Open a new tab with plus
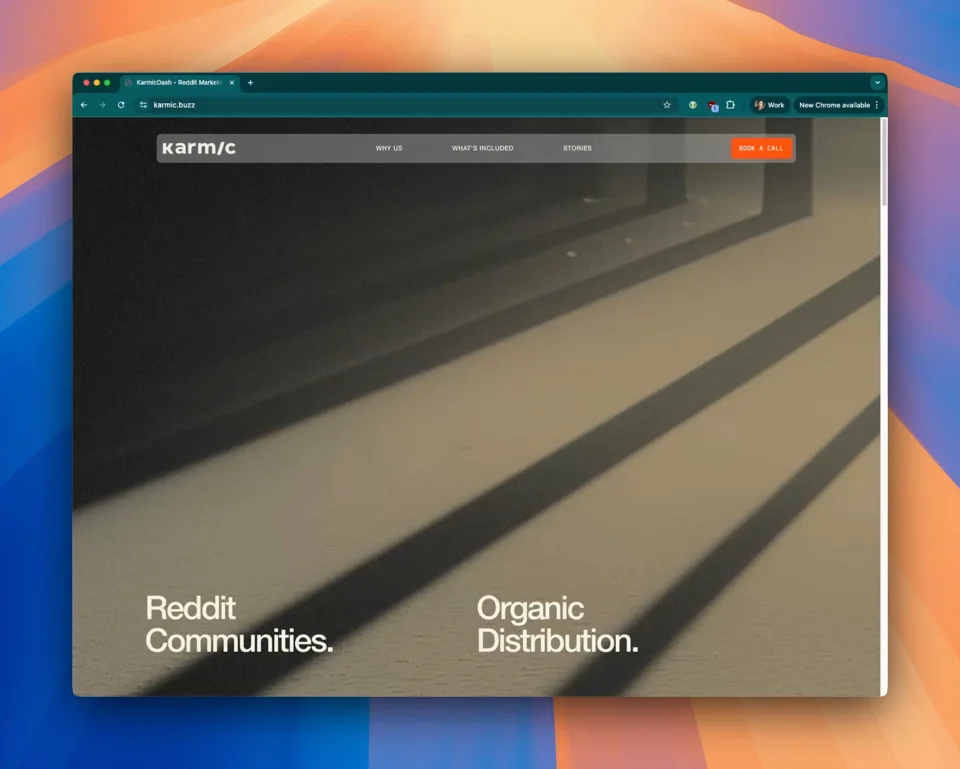960x769 pixels. point(250,83)
